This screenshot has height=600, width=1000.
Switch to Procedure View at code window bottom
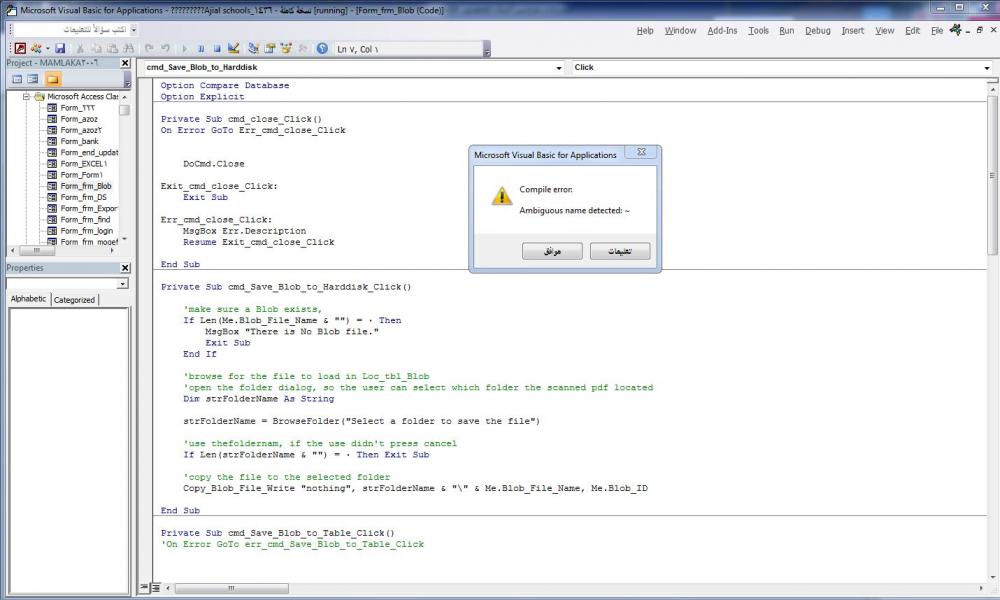[145, 588]
